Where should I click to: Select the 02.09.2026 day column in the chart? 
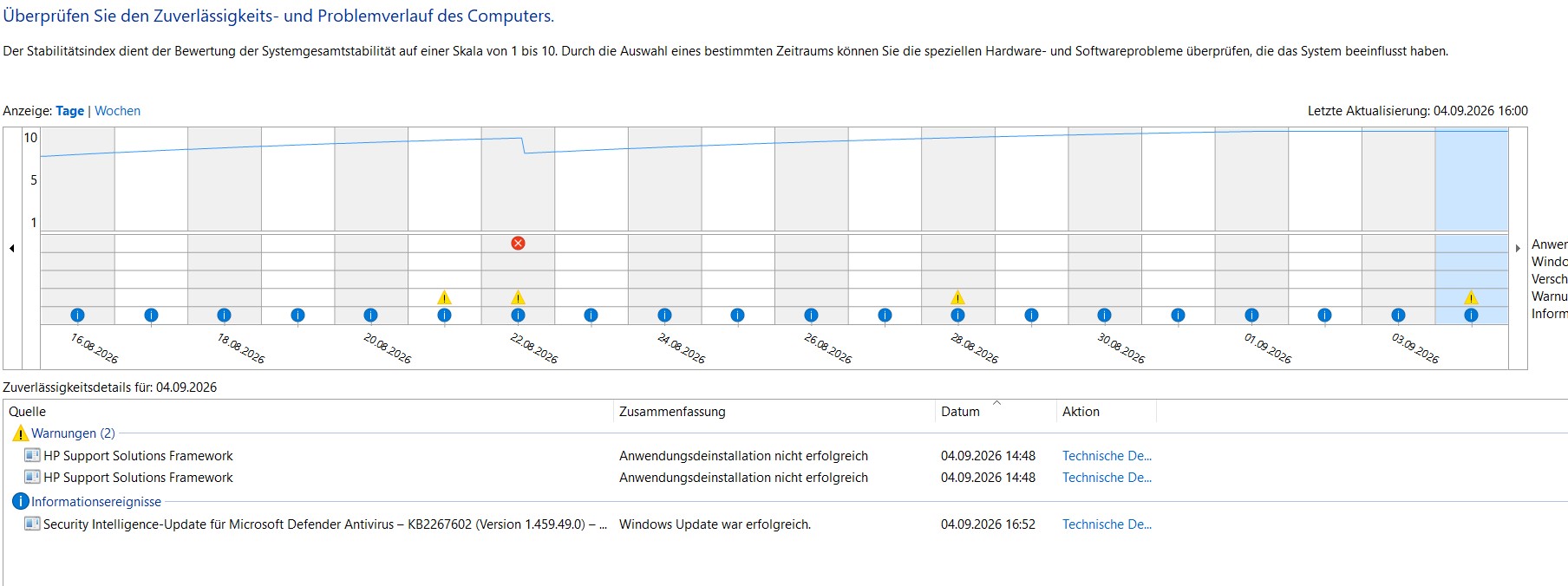click(x=1324, y=225)
